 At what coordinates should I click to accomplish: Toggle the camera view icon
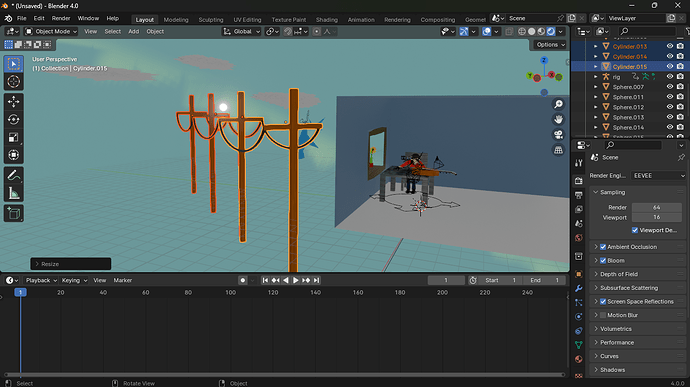(558, 135)
